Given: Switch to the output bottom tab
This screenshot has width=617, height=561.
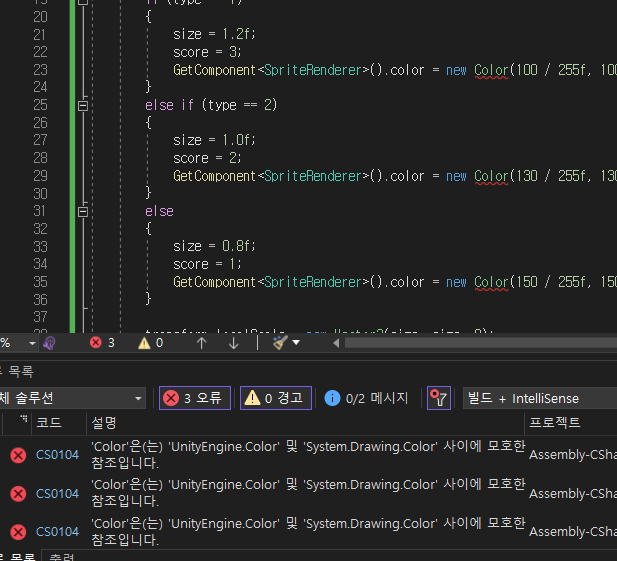Looking at the screenshot, I should point(62,557).
